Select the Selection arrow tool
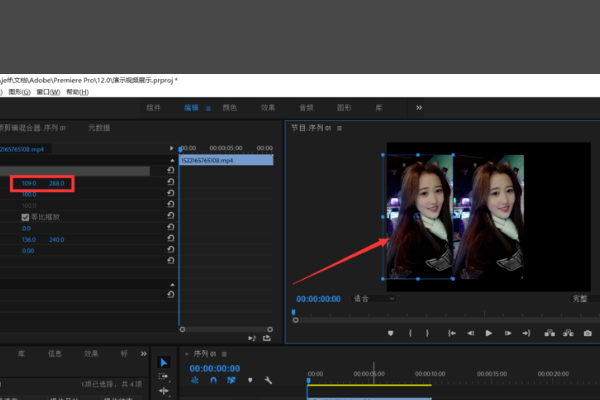Viewport: 600px width, 400px height. [x=163, y=362]
